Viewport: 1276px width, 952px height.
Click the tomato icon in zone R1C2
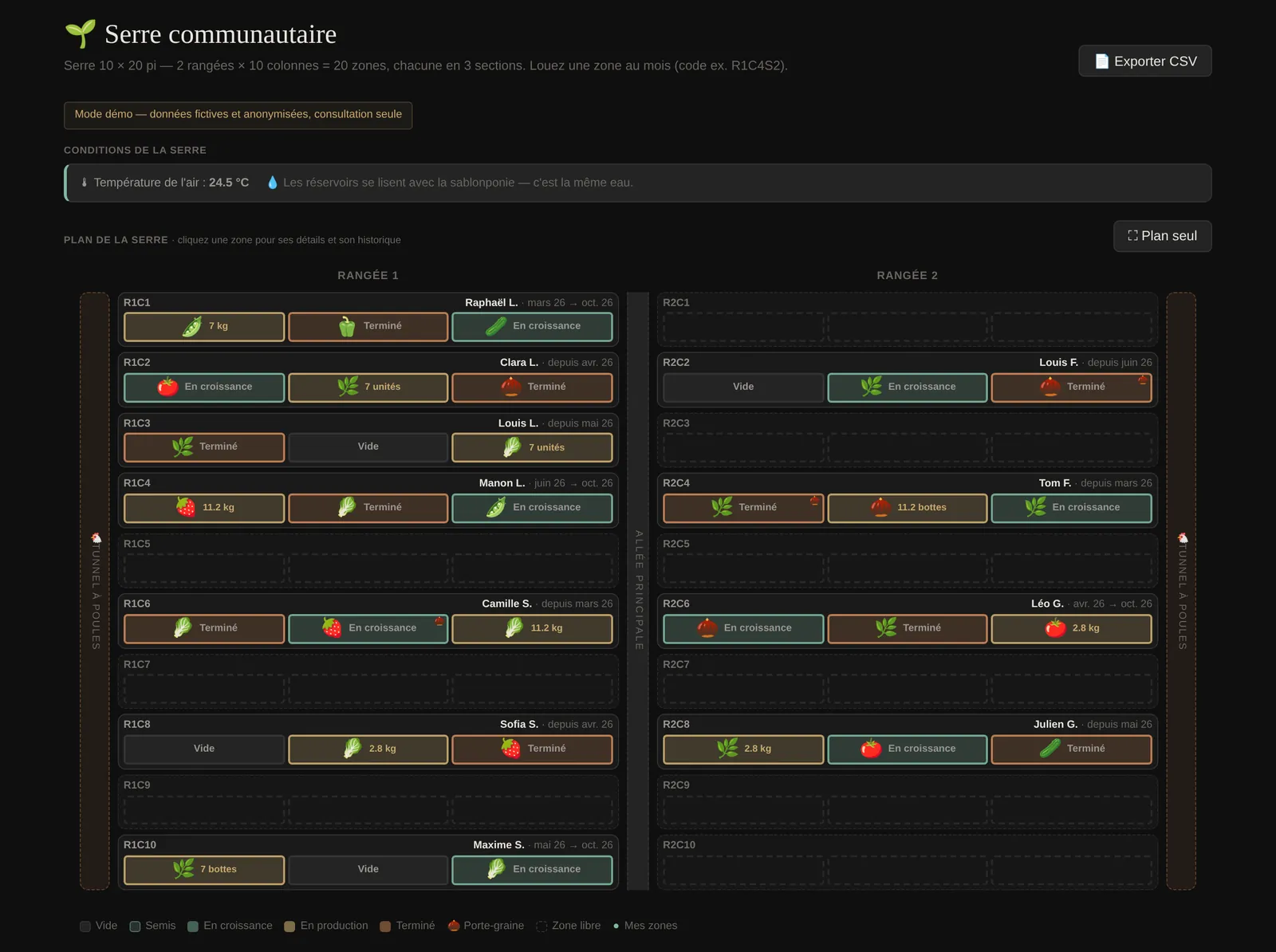point(167,387)
